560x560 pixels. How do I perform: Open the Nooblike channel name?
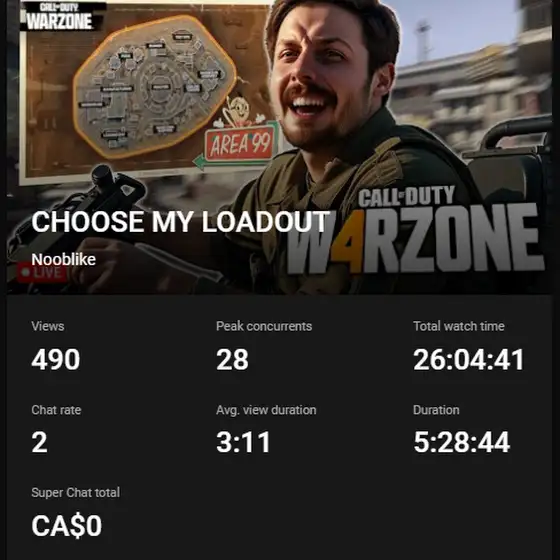pos(64,260)
